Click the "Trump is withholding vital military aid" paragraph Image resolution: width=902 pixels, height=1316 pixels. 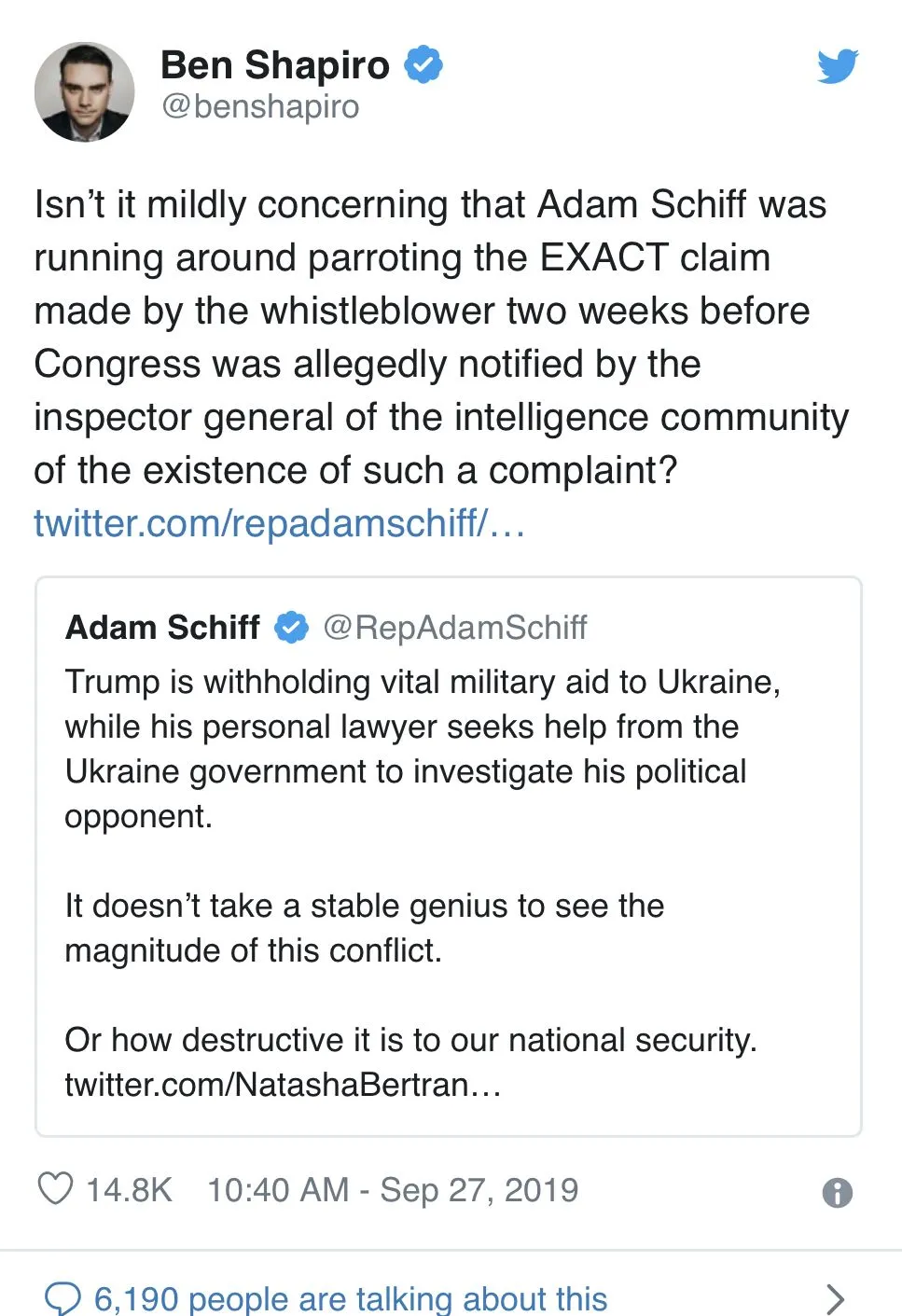coord(420,748)
